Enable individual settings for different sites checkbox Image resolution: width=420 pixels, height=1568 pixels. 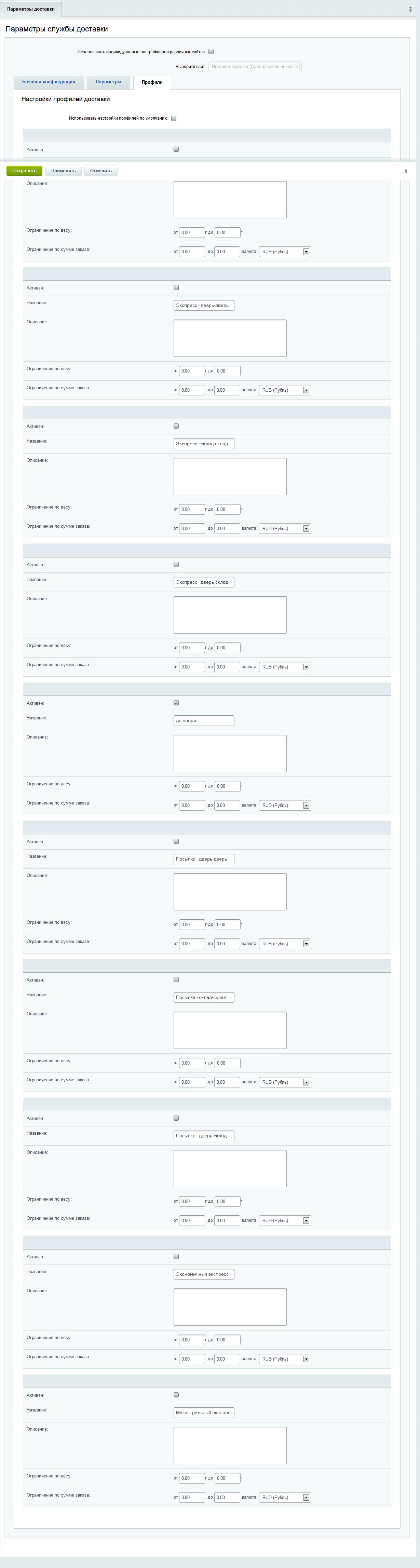[211, 52]
